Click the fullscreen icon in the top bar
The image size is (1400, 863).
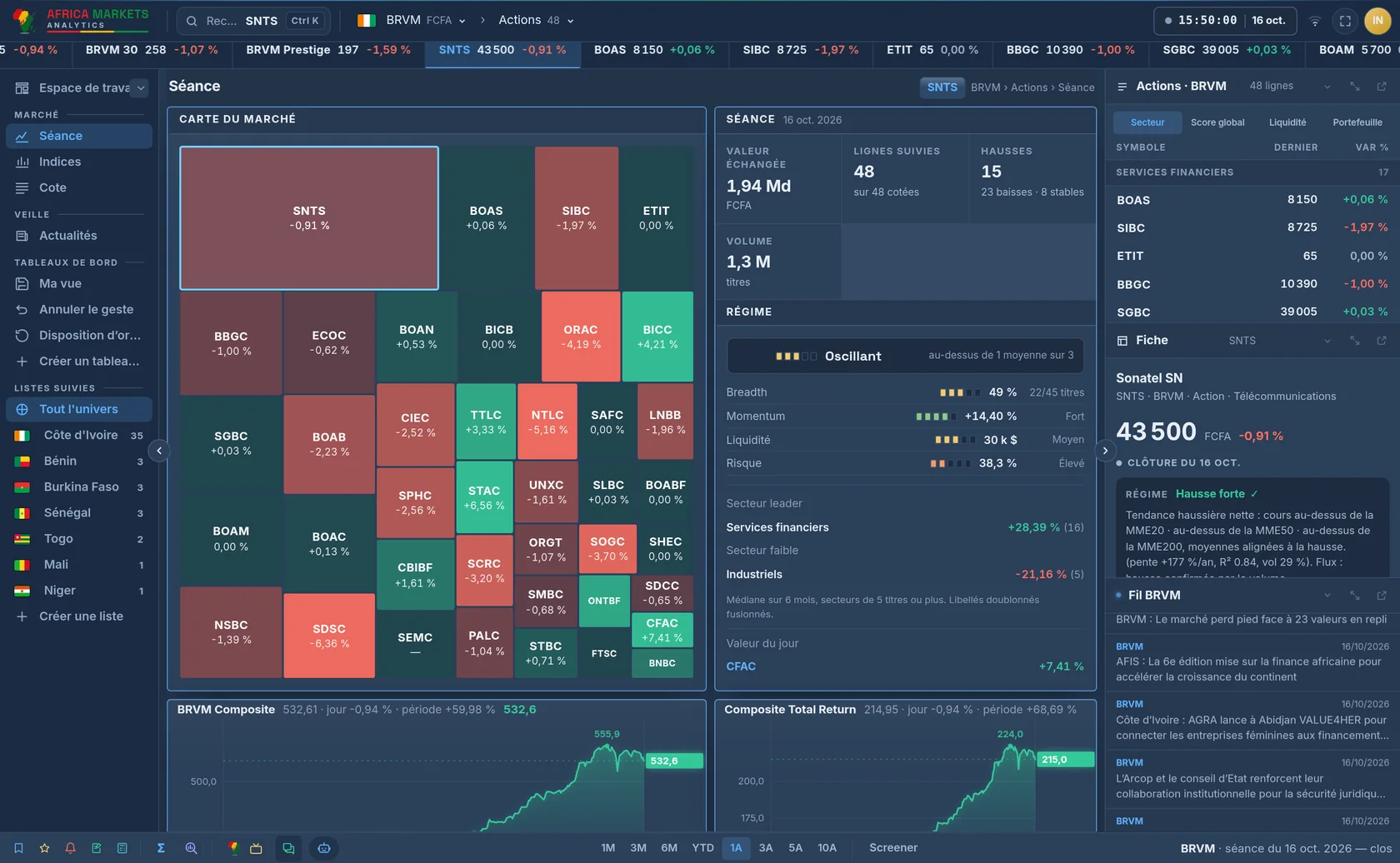[x=1345, y=21]
